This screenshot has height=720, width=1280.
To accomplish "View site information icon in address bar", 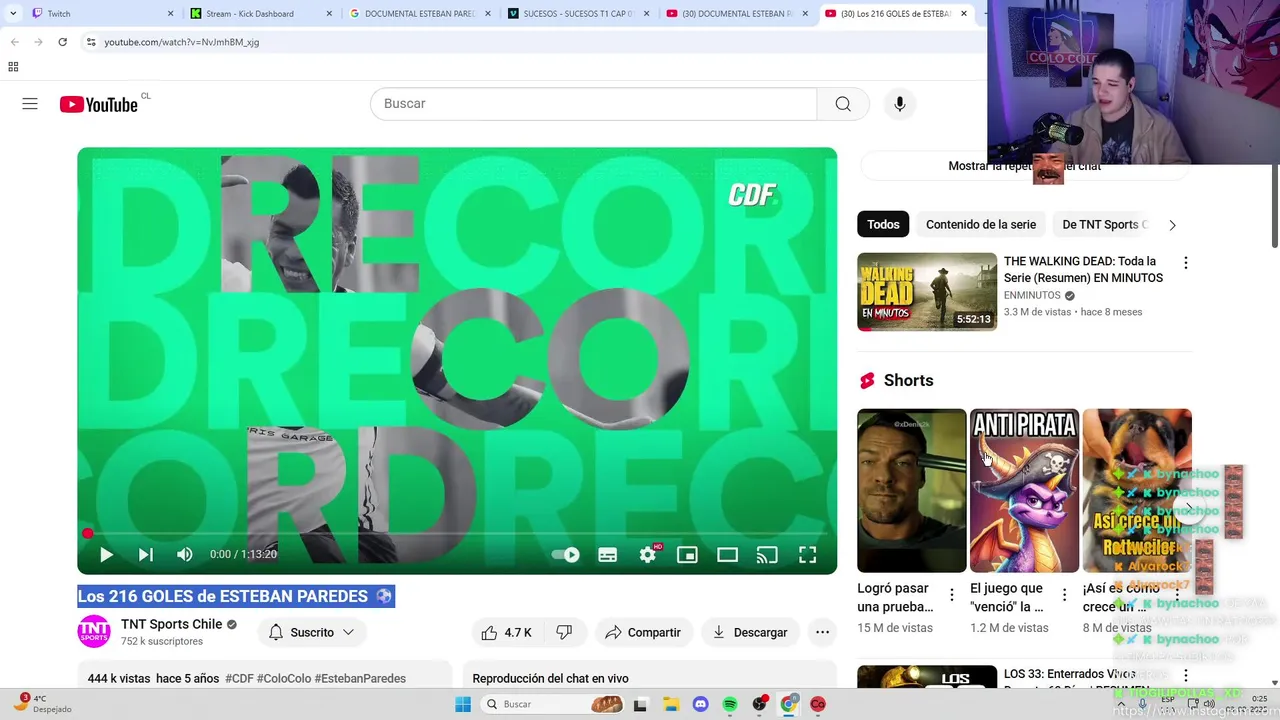I will point(91,42).
